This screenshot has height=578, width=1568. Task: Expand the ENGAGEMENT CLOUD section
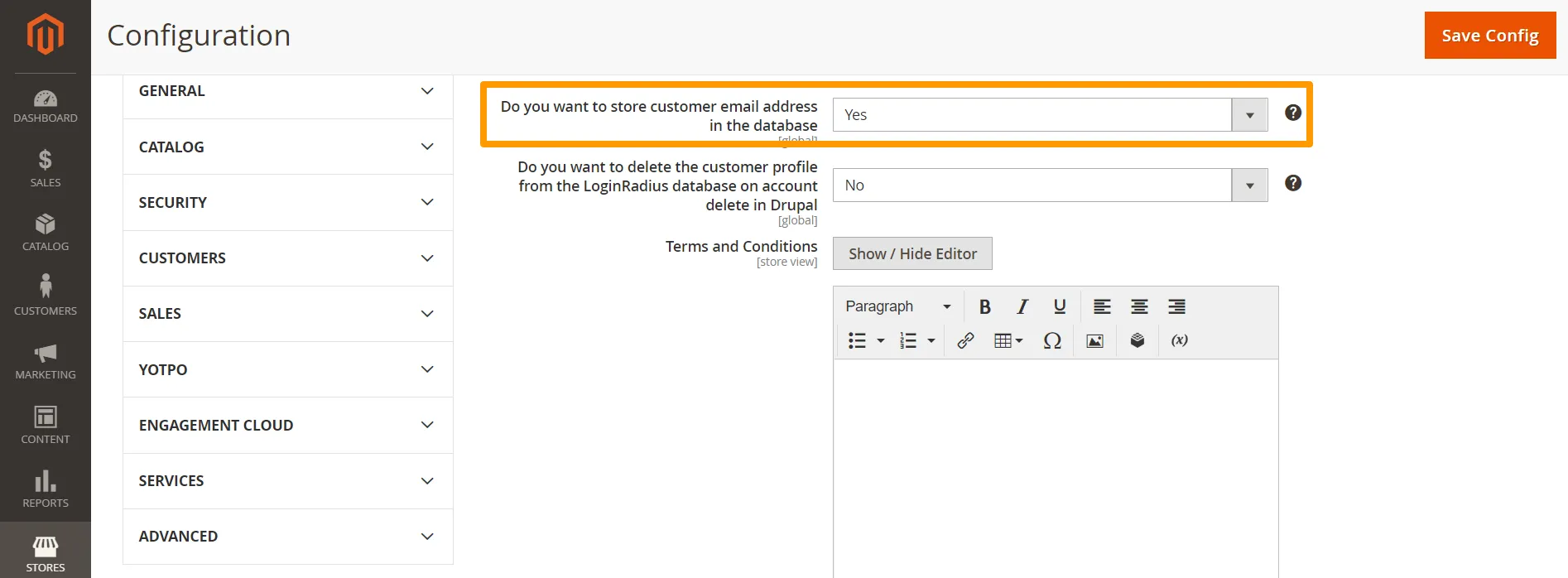pyautogui.click(x=287, y=426)
